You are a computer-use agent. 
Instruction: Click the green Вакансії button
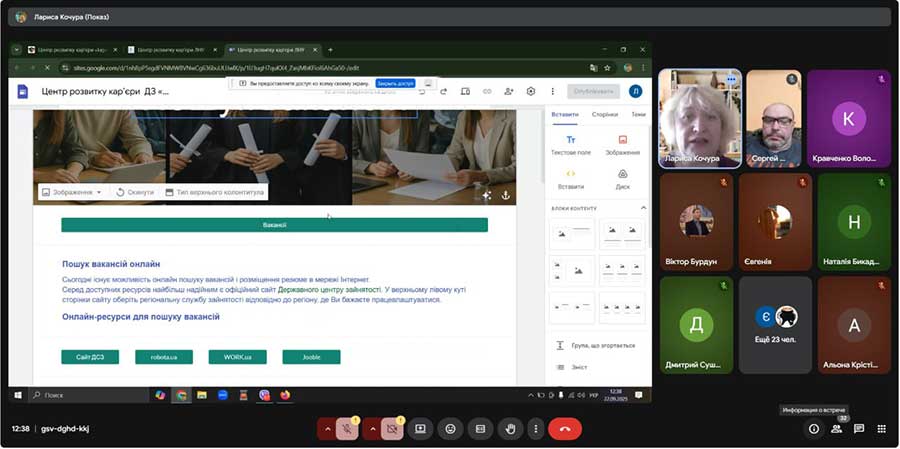274,225
